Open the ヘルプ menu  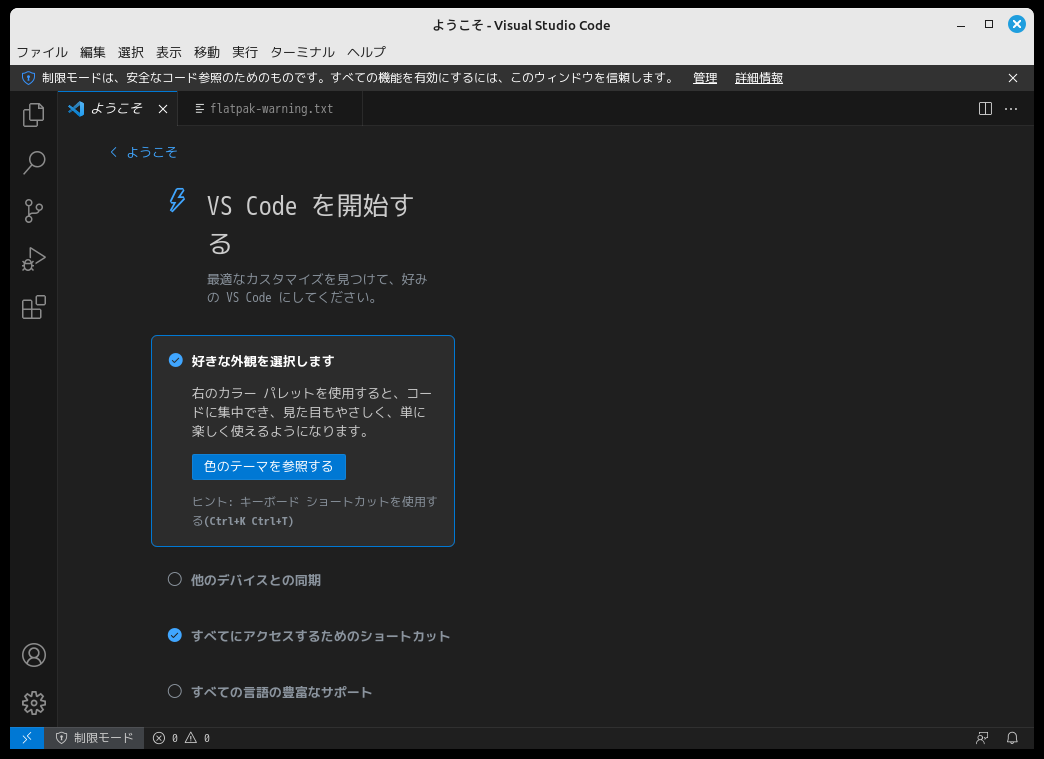(366, 52)
